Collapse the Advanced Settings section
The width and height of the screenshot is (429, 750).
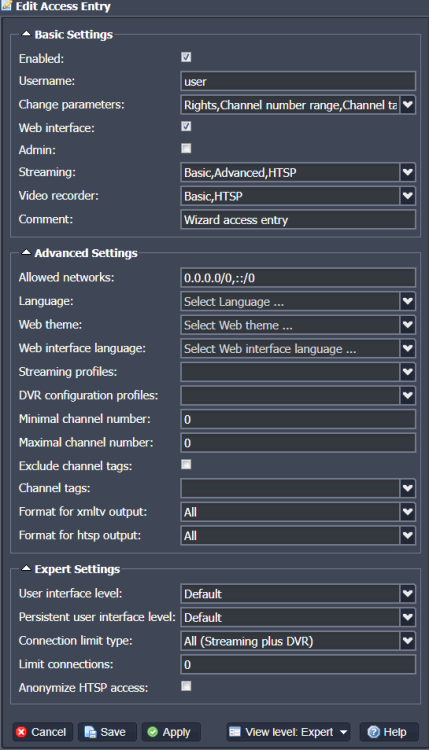26,252
